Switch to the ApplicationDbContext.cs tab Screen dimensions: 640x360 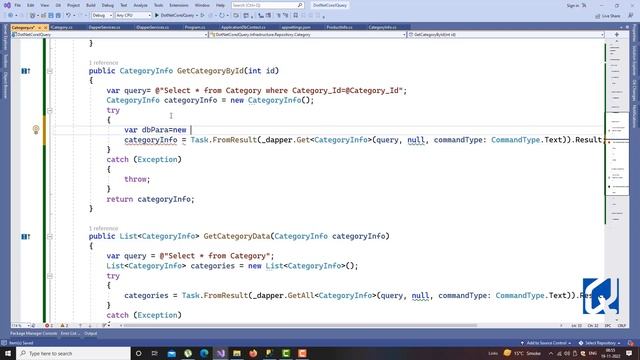pyautogui.click(x=243, y=27)
